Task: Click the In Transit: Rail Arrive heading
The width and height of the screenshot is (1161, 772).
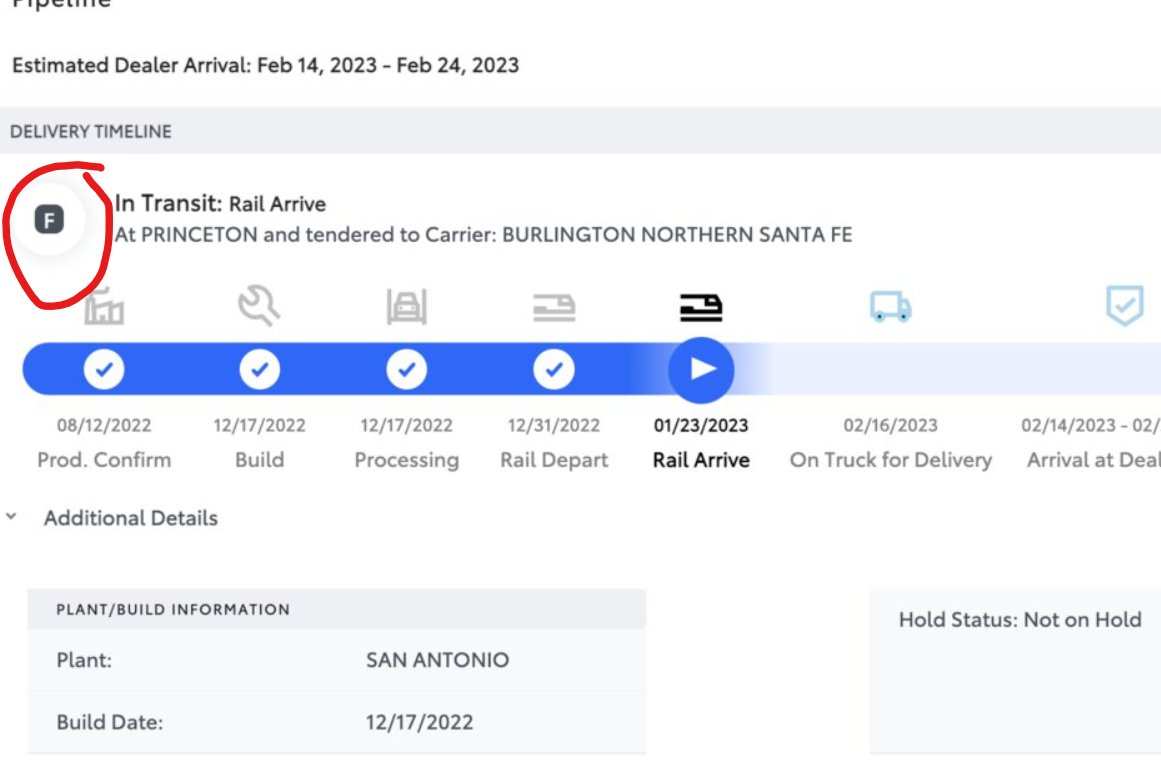Action: 220,204
